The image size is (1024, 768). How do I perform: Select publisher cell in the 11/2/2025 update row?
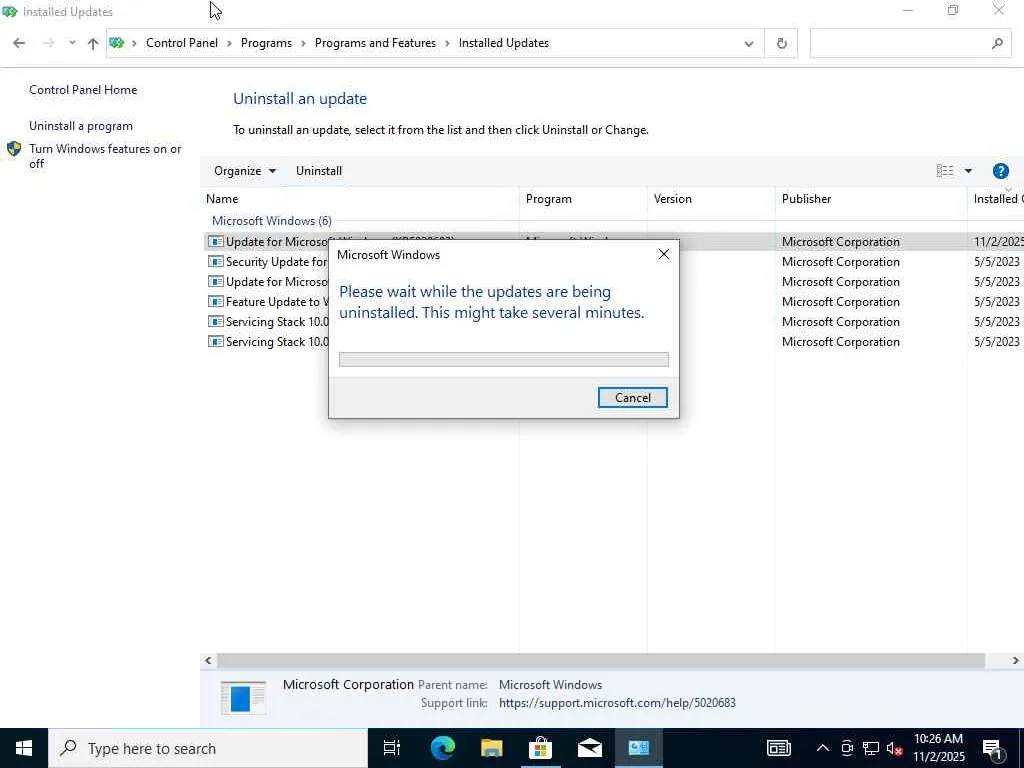point(840,242)
